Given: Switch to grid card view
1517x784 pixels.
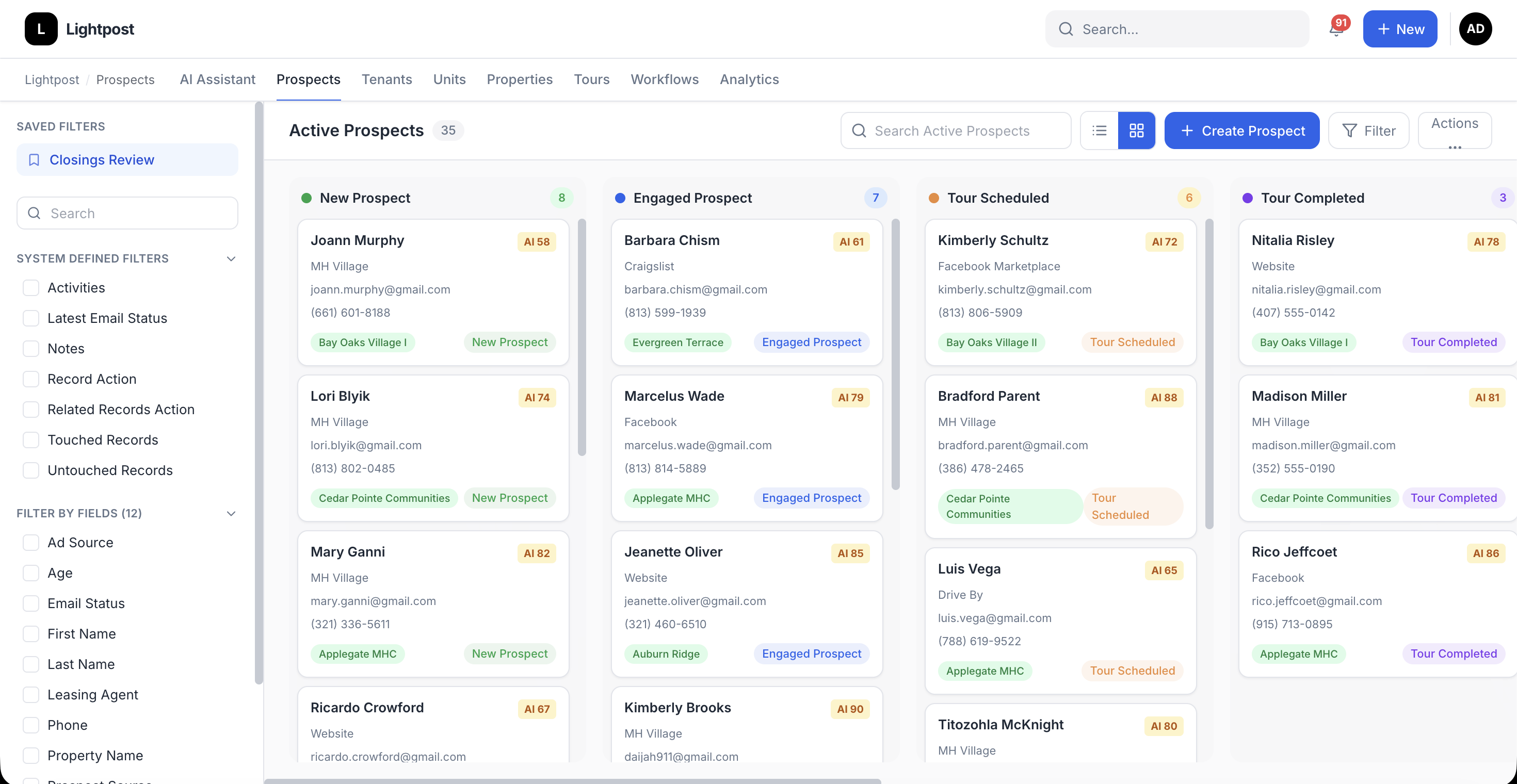Looking at the screenshot, I should 1137,130.
